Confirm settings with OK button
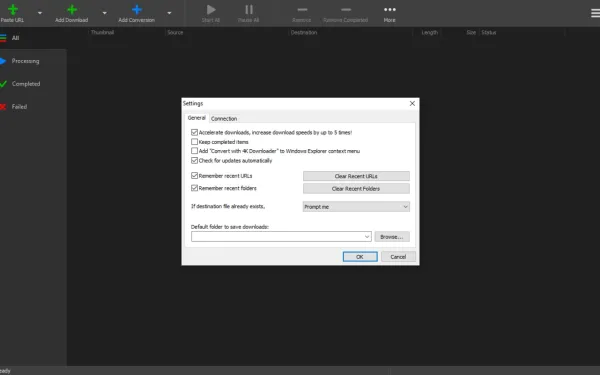Viewport: 600px width, 375px height. [360, 257]
